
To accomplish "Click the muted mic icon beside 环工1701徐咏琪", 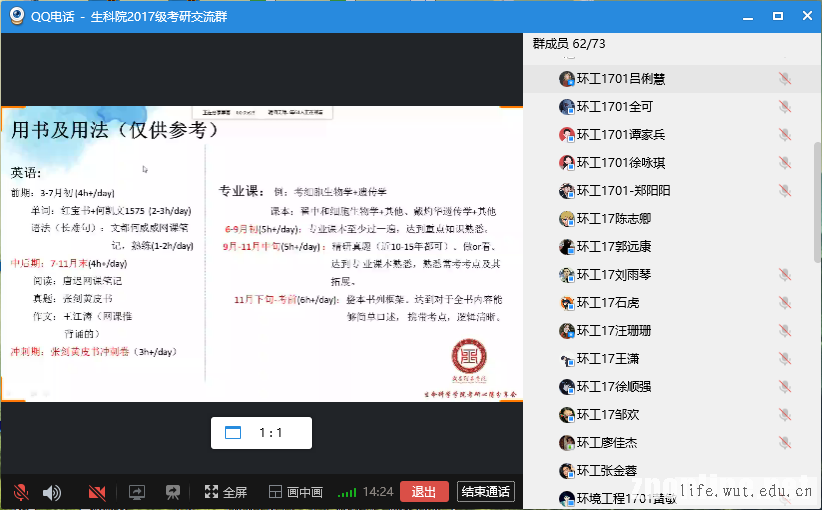I will 785,163.
